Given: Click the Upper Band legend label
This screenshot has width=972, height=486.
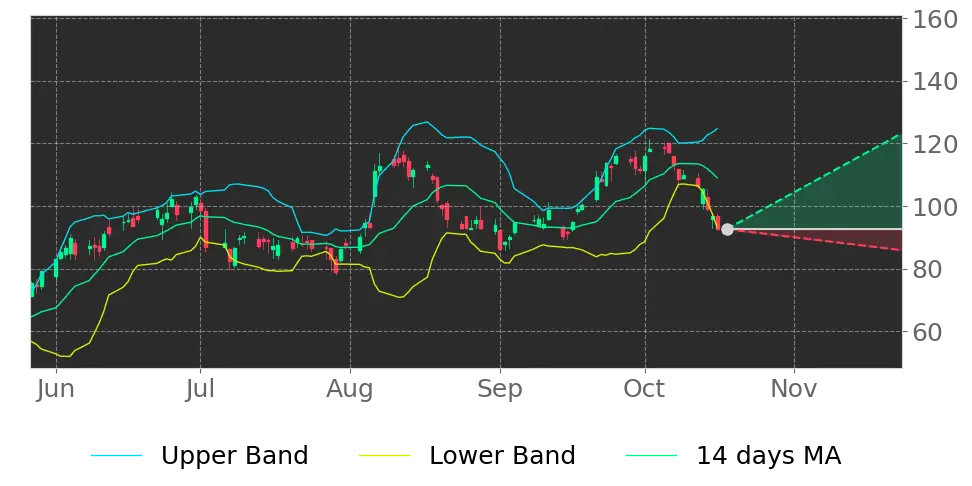Looking at the screenshot, I should pyautogui.click(x=234, y=456).
